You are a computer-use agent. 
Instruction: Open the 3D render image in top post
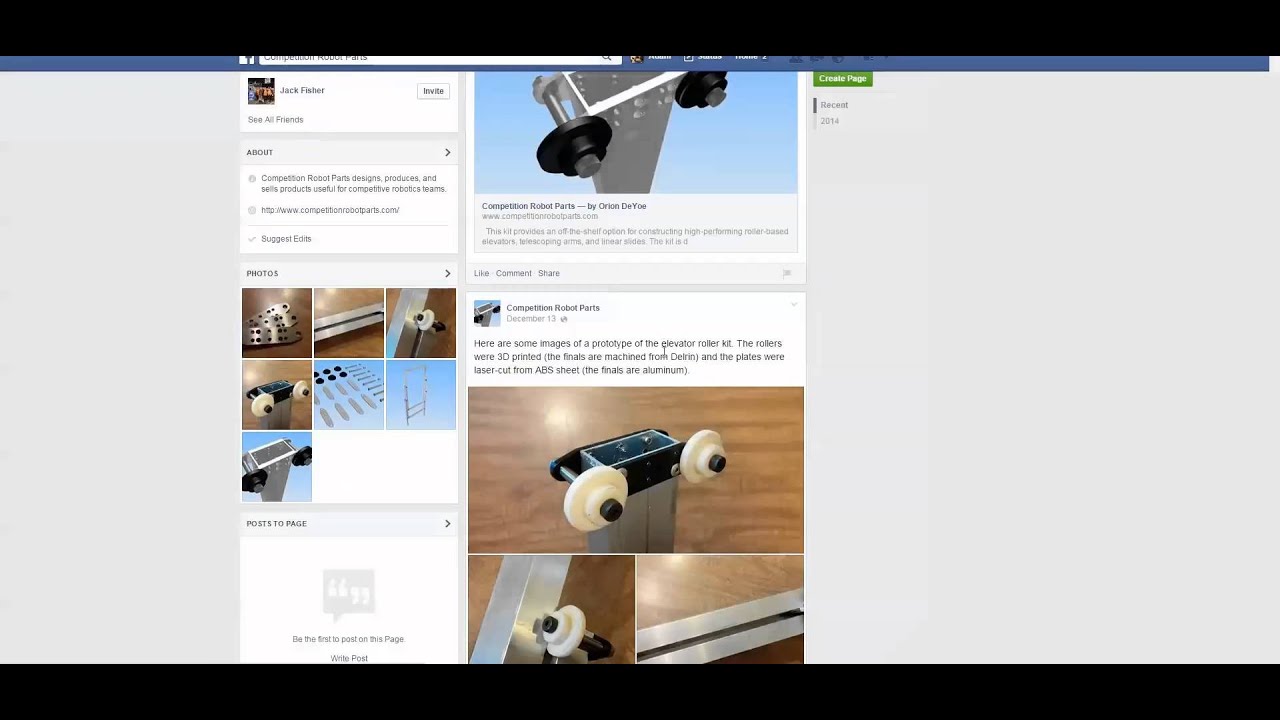[636, 132]
